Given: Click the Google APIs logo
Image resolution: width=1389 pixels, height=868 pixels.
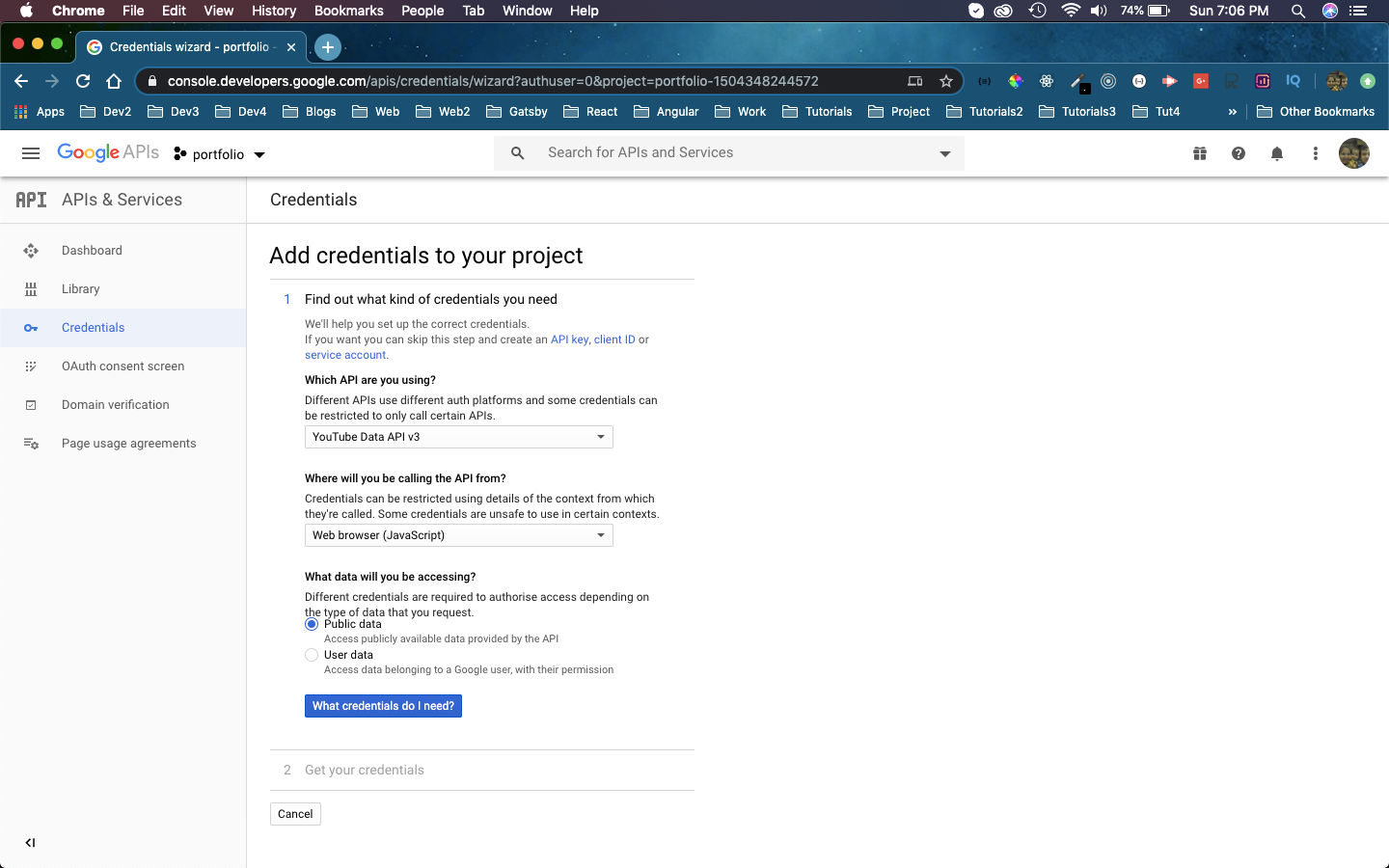Looking at the screenshot, I should coord(108,152).
